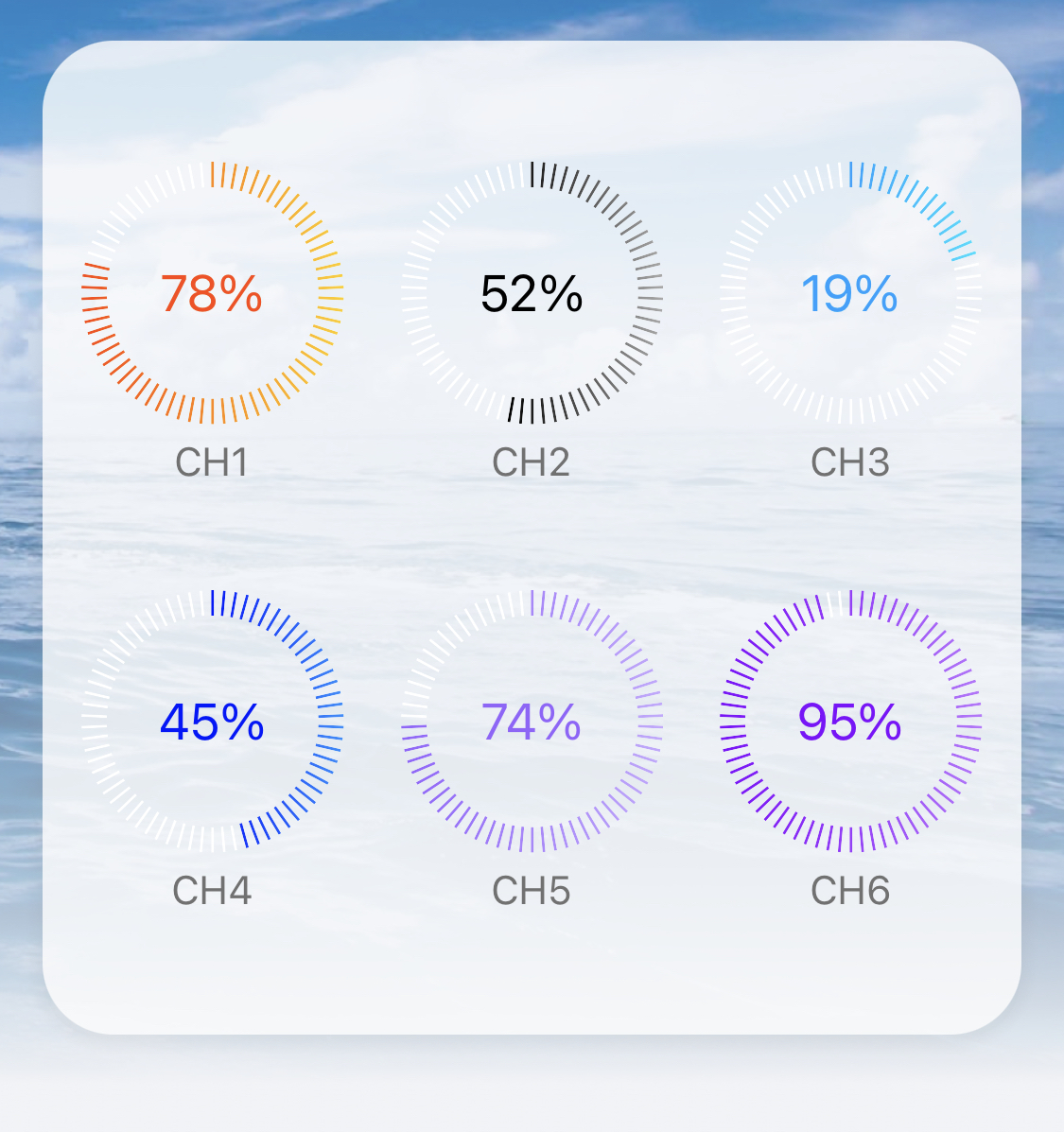The height and width of the screenshot is (1132, 1064).
Task: Select the CH6 channel label
Action: pyautogui.click(x=850, y=891)
